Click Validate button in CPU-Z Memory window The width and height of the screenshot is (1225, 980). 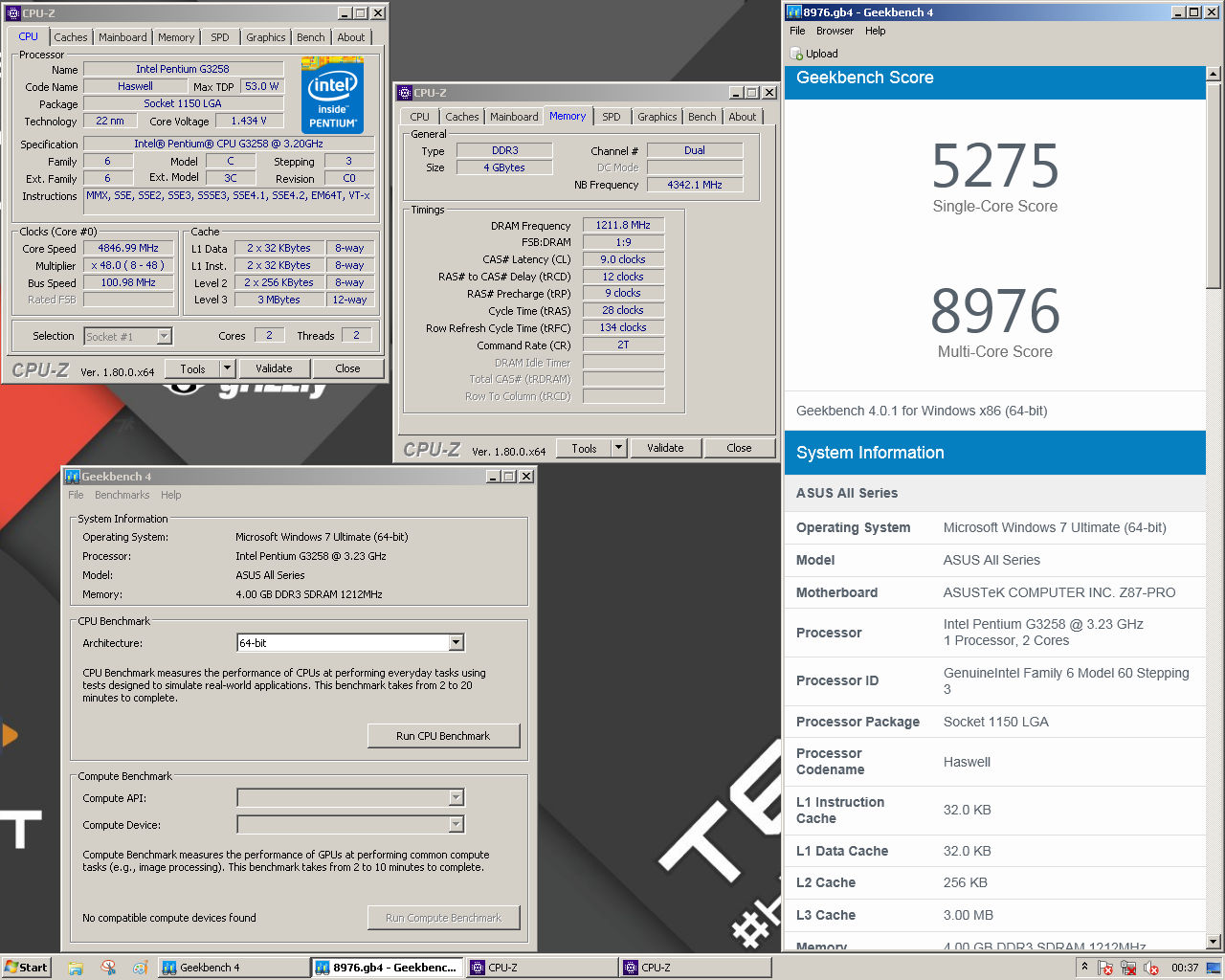pos(665,448)
